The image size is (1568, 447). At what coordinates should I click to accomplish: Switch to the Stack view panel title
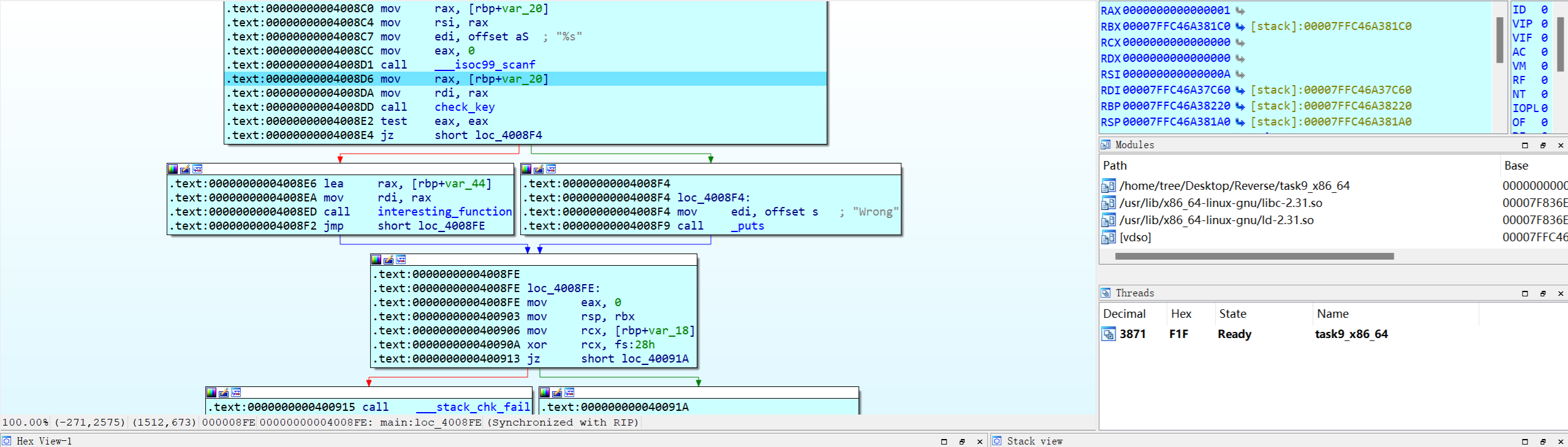tap(1034, 441)
